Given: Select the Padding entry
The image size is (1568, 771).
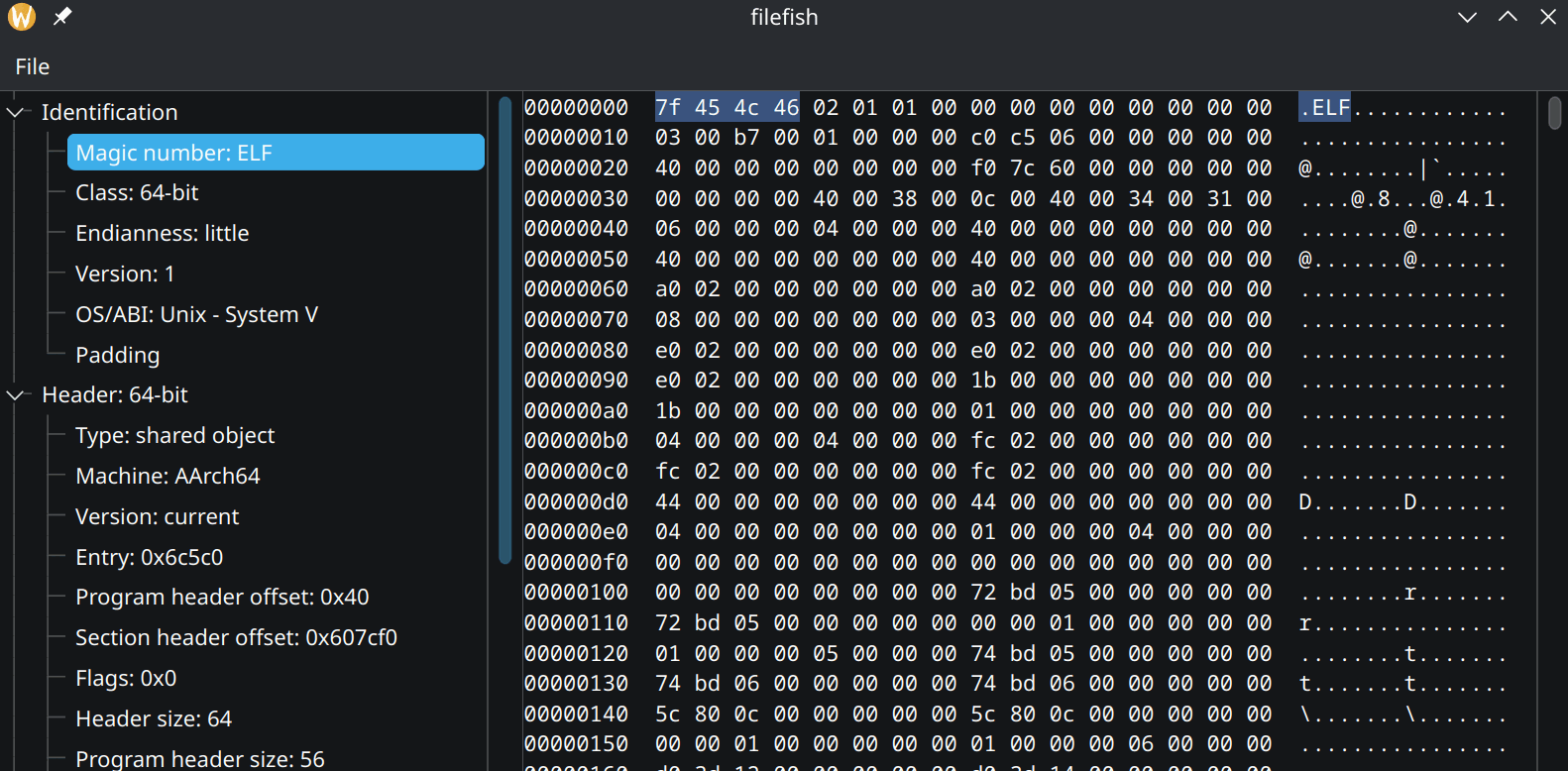Looking at the screenshot, I should click(x=117, y=355).
